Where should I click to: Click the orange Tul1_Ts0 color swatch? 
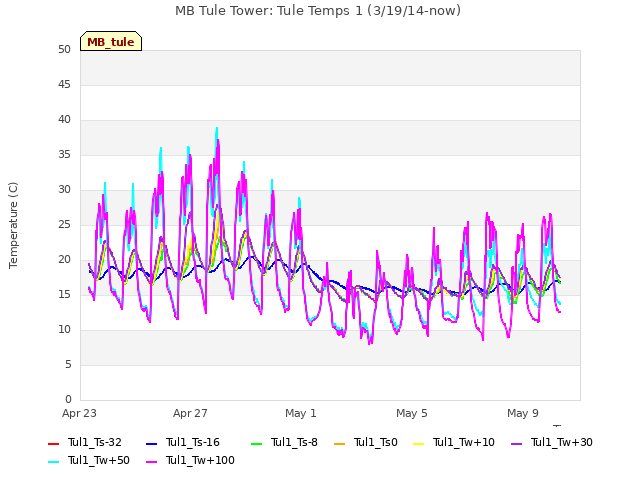pyautogui.click(x=340, y=444)
